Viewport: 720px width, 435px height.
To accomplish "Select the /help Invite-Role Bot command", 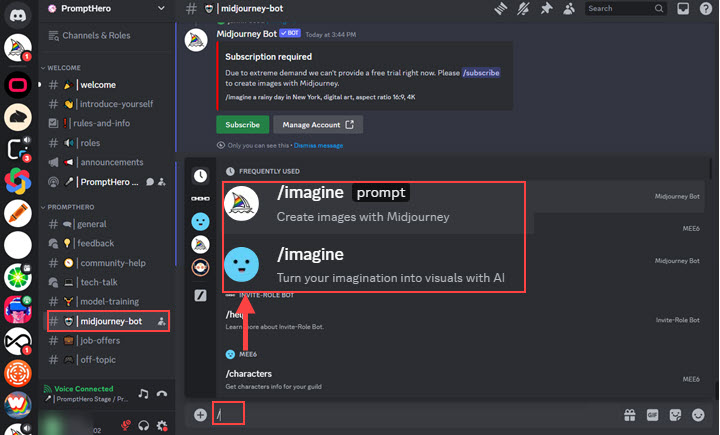I will point(463,320).
